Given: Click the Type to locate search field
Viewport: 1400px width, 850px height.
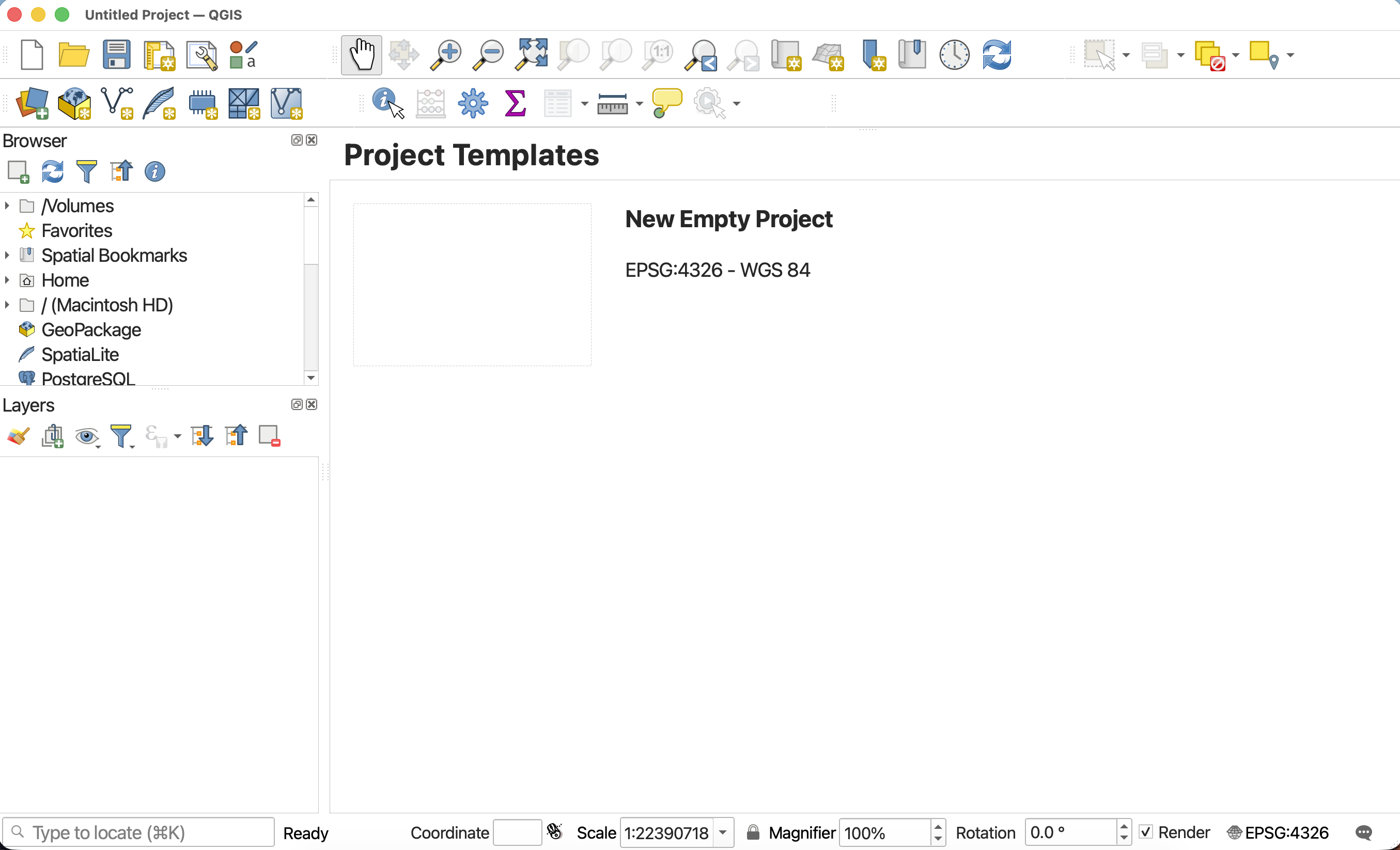Looking at the screenshot, I should 138,832.
